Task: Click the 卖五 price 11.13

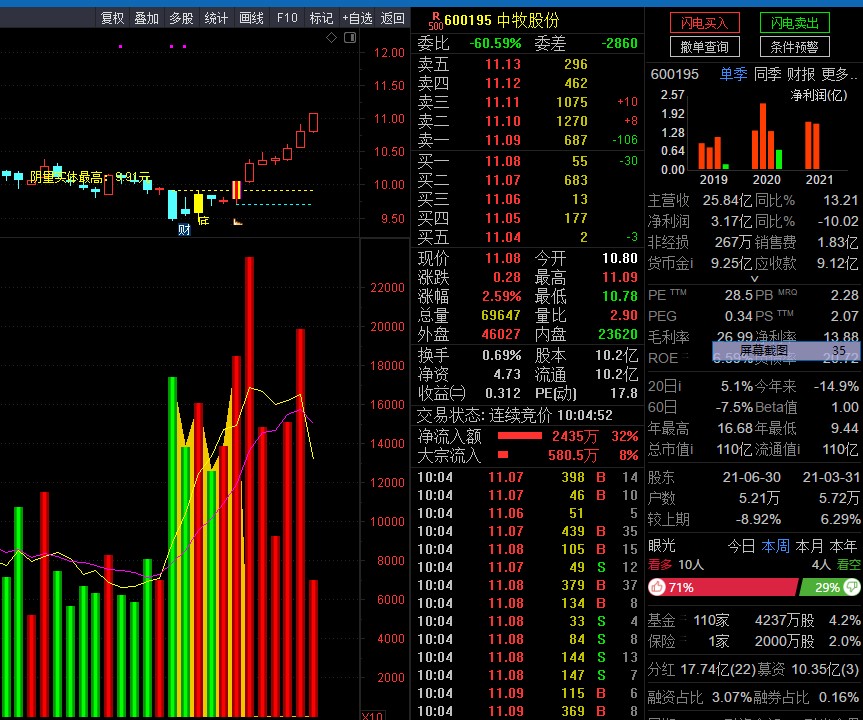Action: point(502,64)
